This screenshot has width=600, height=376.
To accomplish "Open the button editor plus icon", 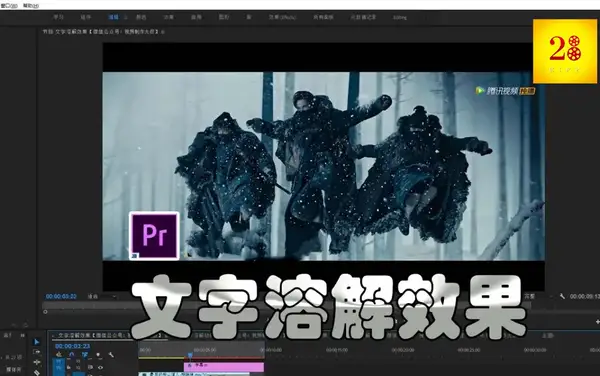I will (x=597, y=322).
